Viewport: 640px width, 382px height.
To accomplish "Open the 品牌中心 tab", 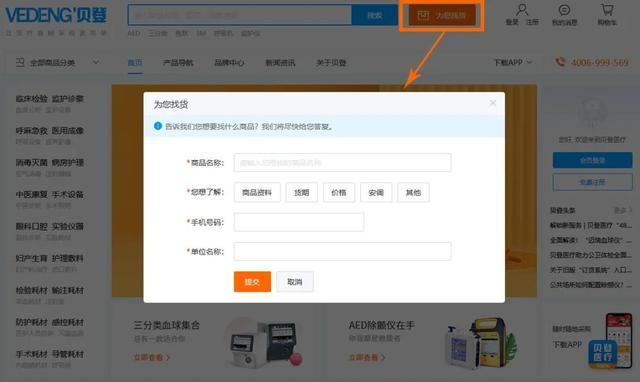I will 229,62.
